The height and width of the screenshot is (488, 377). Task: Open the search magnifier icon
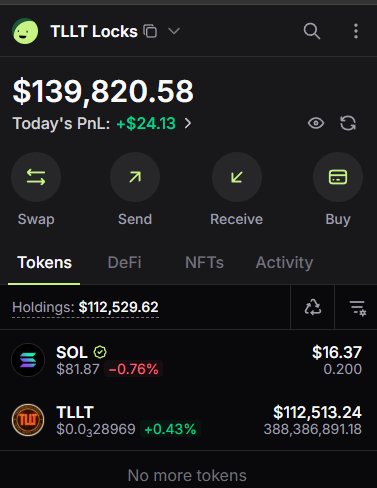312,31
